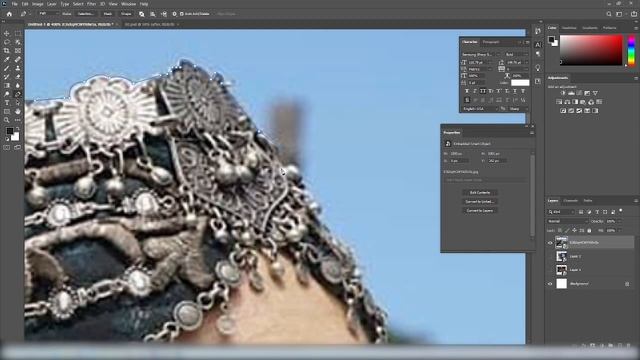Open the English: USA language dropdown

click(x=480, y=109)
